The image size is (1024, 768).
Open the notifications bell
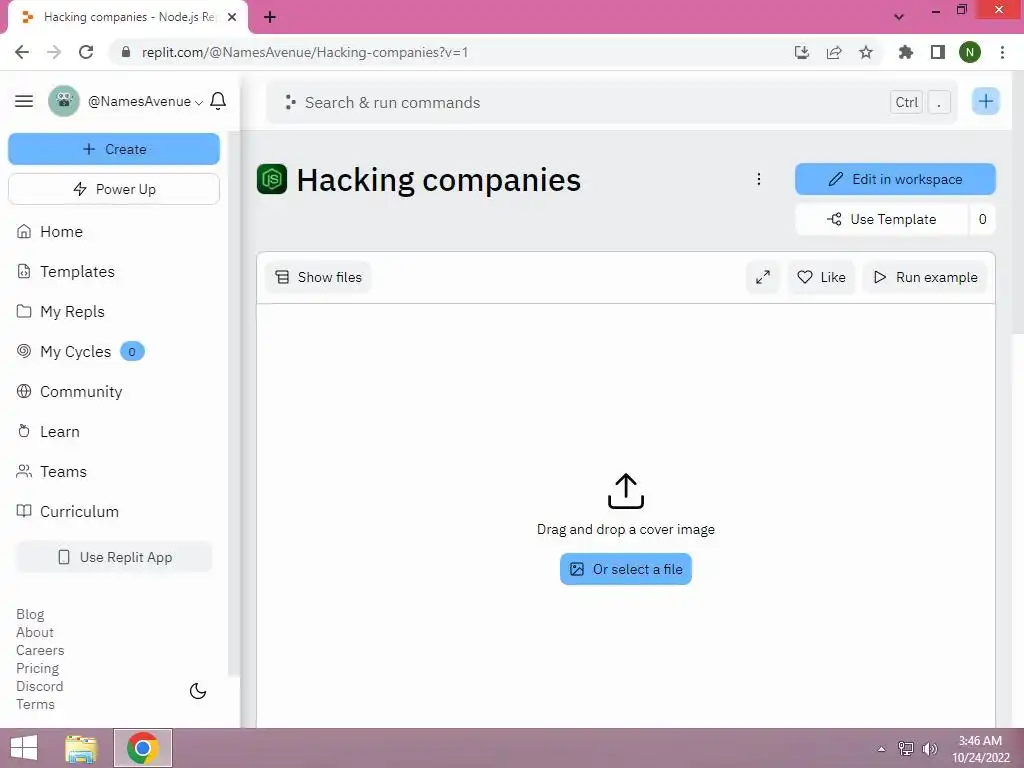[x=218, y=101]
